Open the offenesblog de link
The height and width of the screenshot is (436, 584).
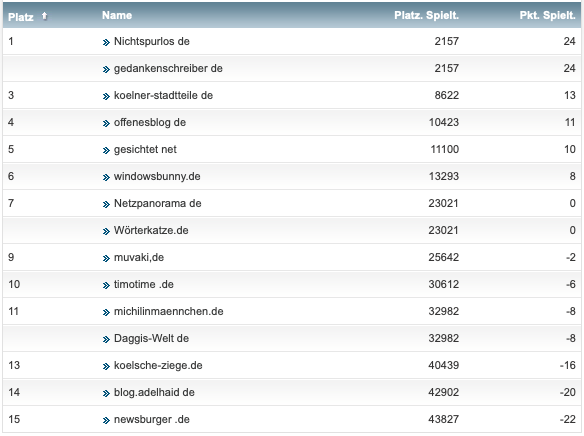click(150, 122)
